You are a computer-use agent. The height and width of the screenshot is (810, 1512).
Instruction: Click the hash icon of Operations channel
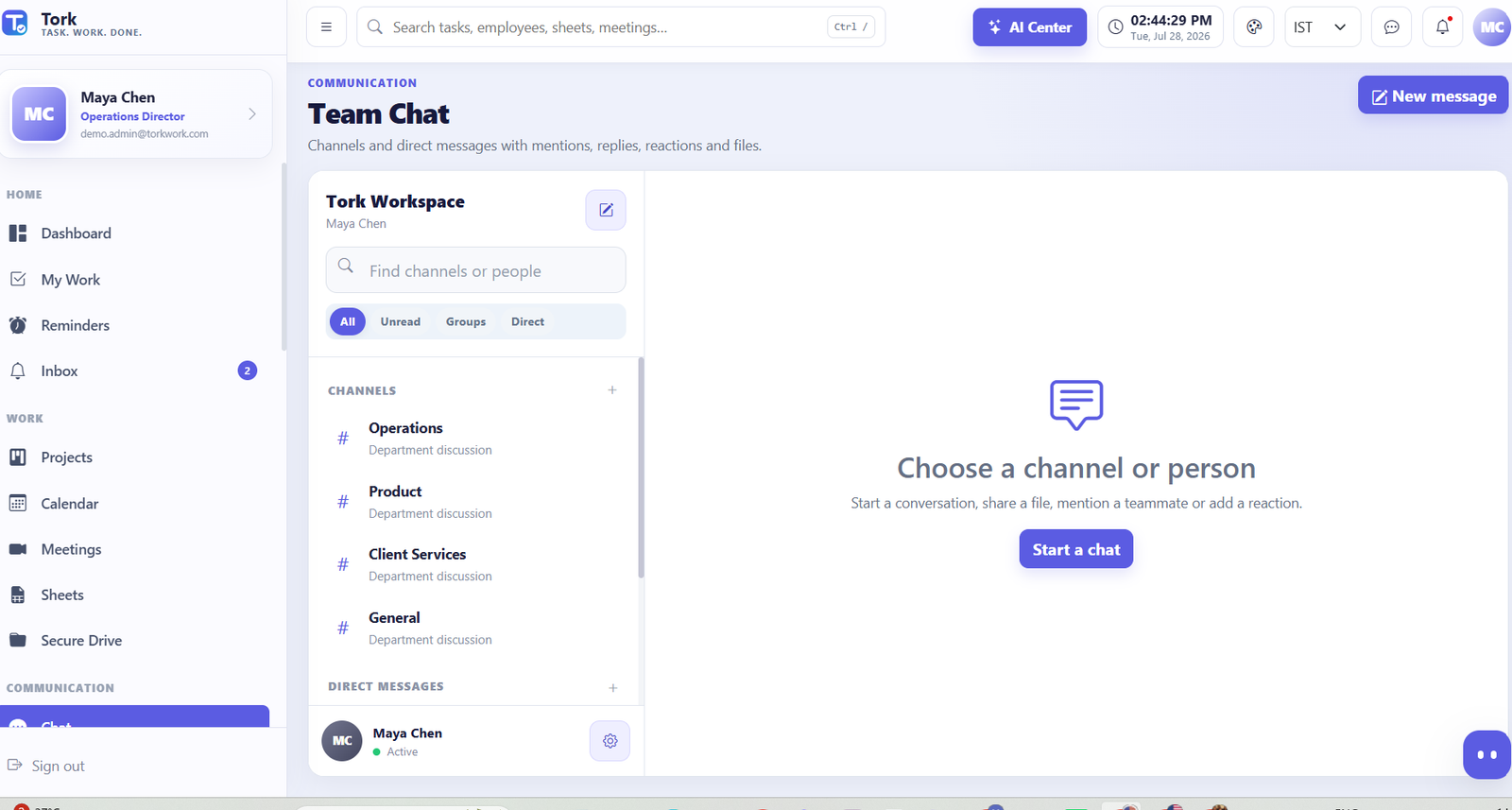click(x=343, y=439)
